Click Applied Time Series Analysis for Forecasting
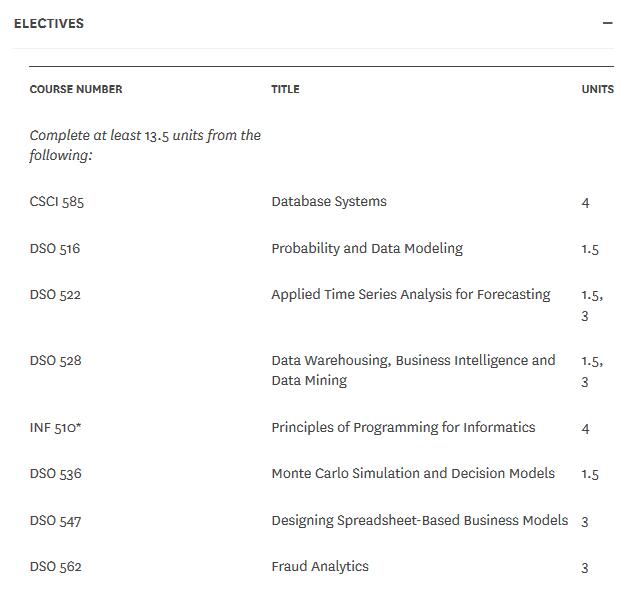The width and height of the screenshot is (631, 589). click(x=411, y=295)
